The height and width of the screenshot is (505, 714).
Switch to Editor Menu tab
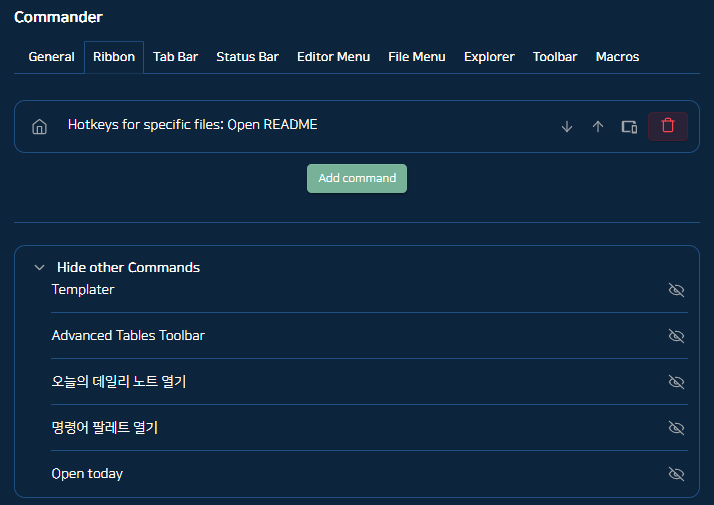click(333, 57)
